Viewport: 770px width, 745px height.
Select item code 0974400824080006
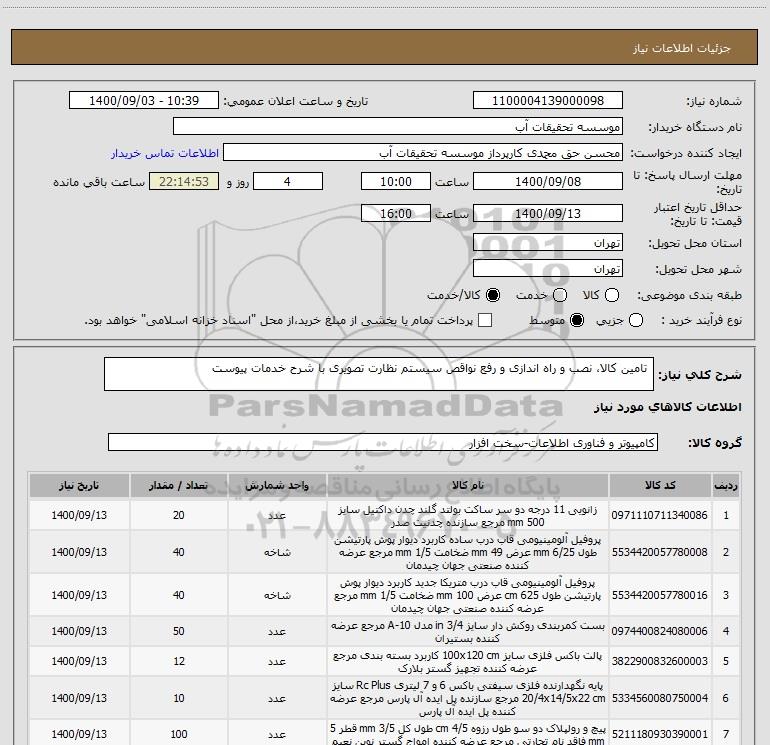pos(660,631)
